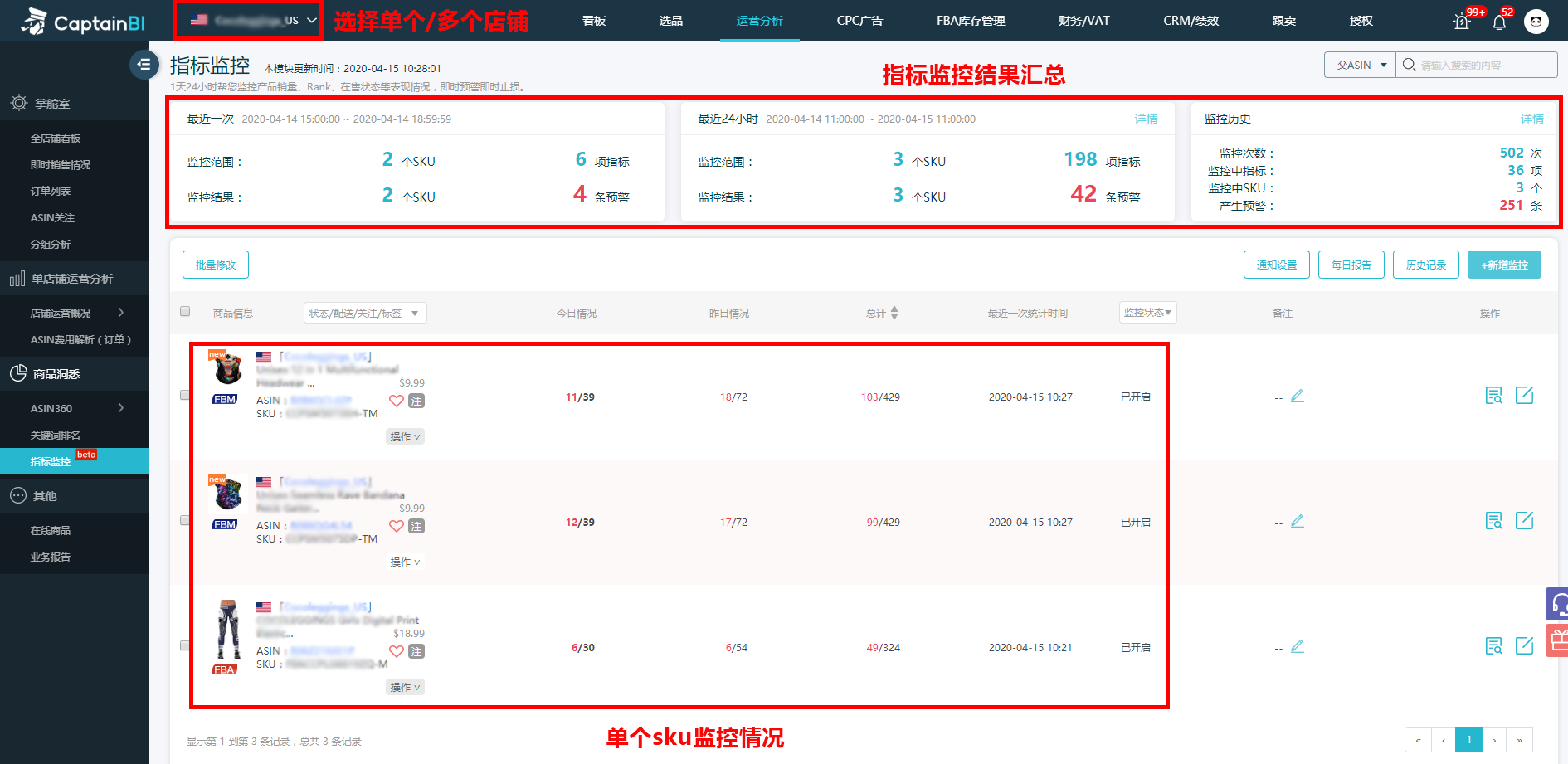The width and height of the screenshot is (1568, 764).
Task: Click the alarm light alert icon
Action: (x=1462, y=22)
